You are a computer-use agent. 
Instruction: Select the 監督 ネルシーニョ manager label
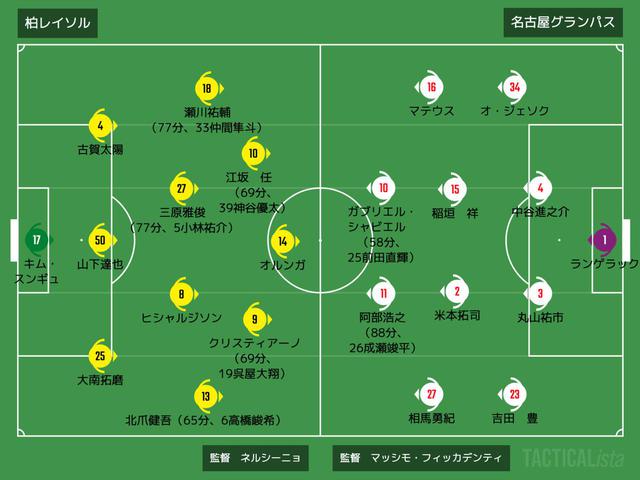click(x=256, y=458)
